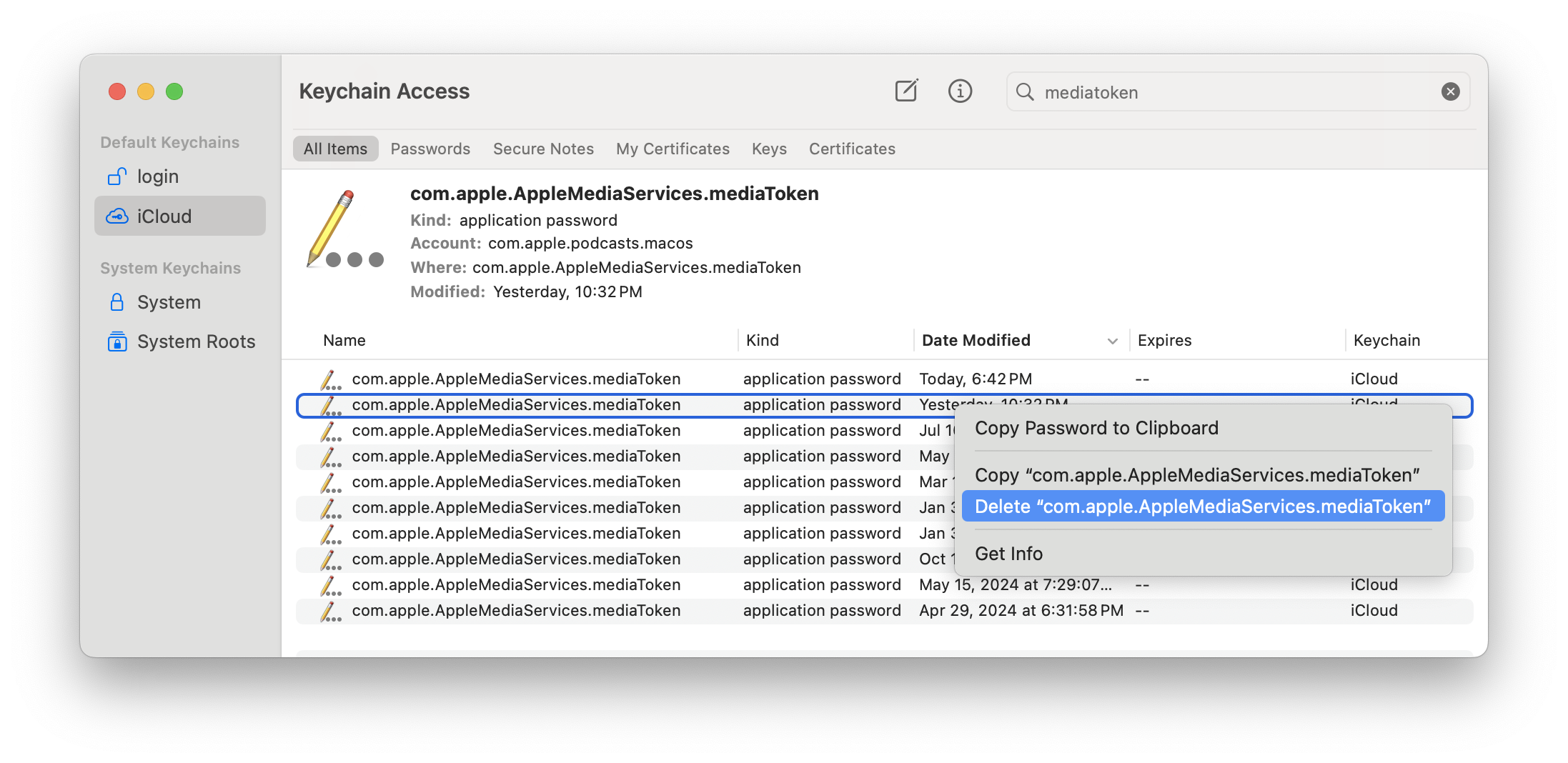Select the login keychain unlock icon
This screenshot has height=763, width=1568.
pos(116,176)
